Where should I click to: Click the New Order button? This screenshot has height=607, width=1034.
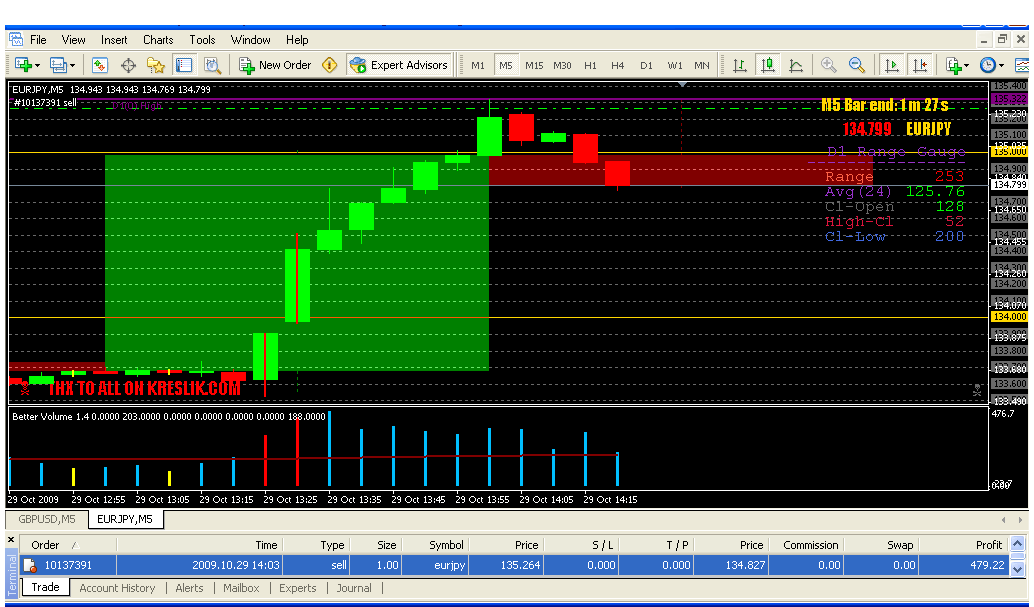pyautogui.click(x=275, y=65)
